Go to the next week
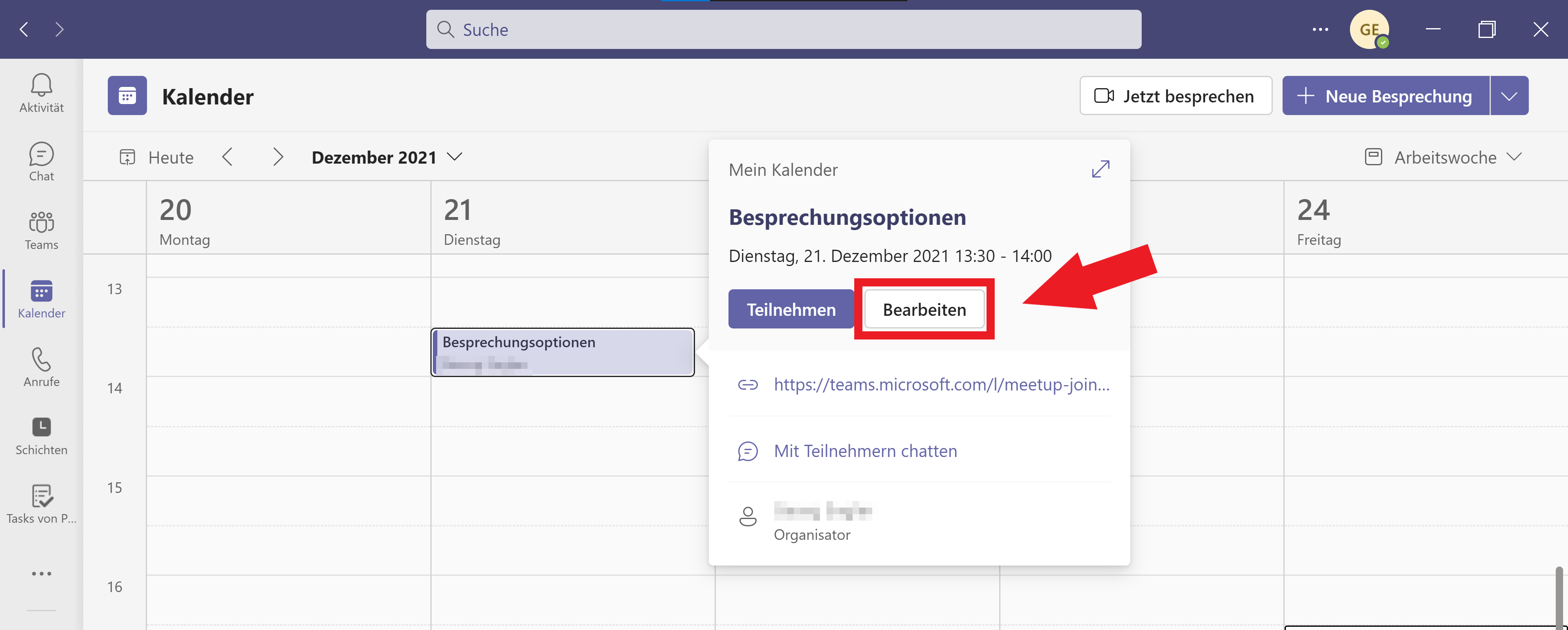The width and height of the screenshot is (1568, 630). [278, 157]
